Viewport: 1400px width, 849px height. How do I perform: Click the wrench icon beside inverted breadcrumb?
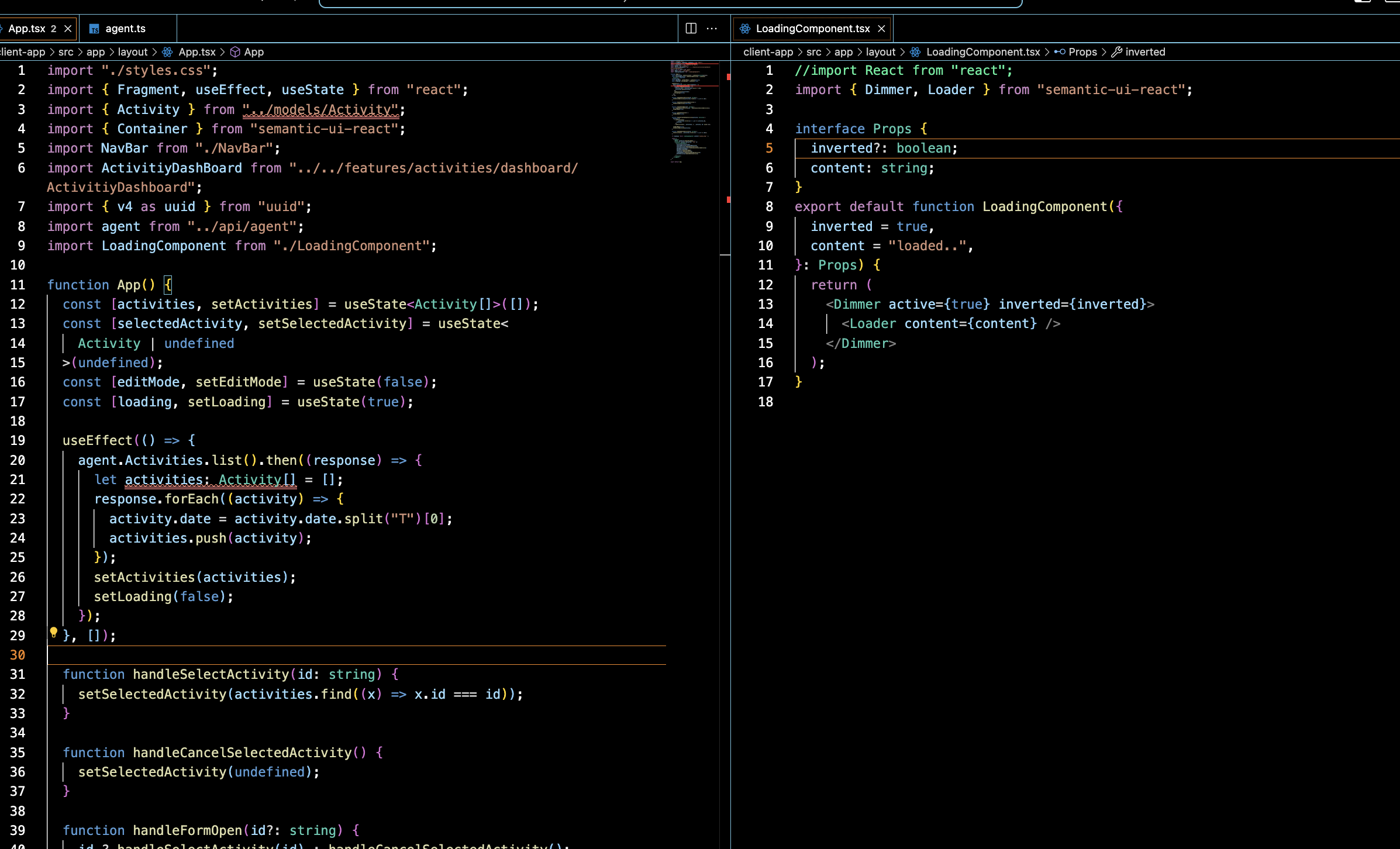1116,52
